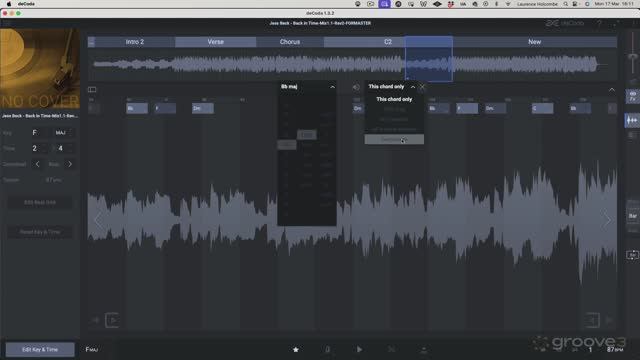640x360 pixels.
Task: Change the key root F field
Action: [x=35, y=133]
